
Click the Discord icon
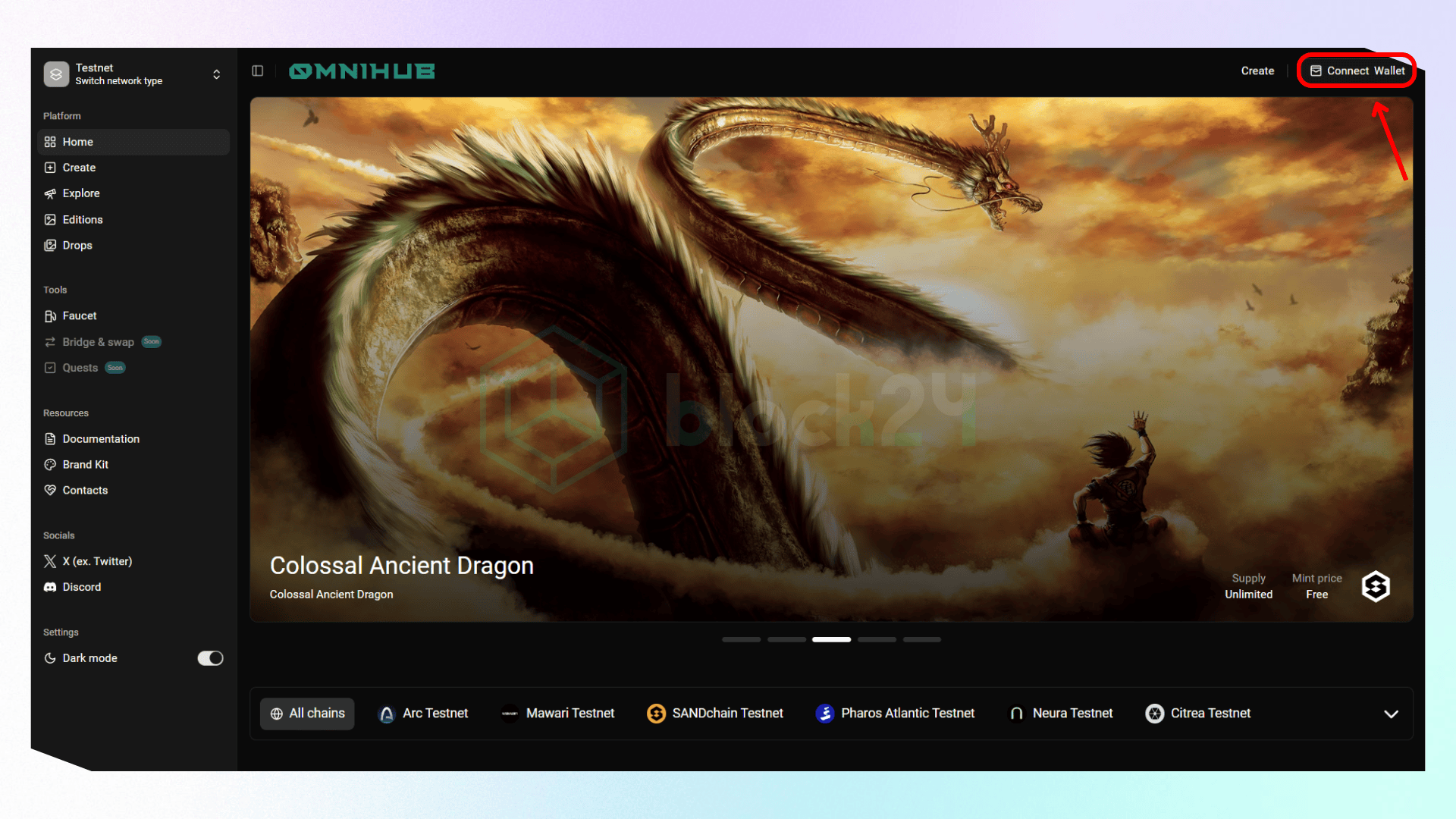pyautogui.click(x=50, y=586)
